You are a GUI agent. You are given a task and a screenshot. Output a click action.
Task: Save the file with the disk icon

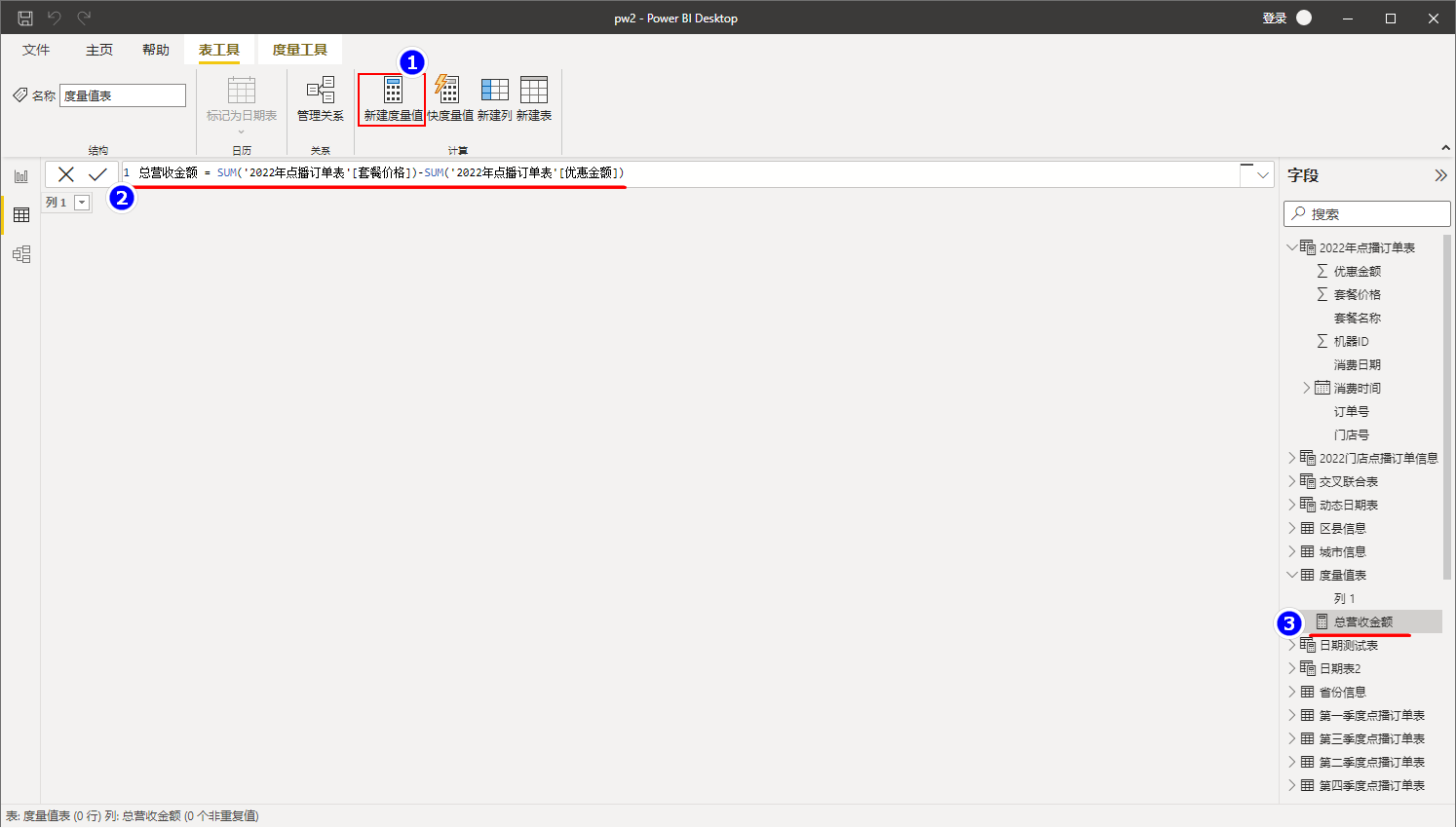[x=25, y=18]
